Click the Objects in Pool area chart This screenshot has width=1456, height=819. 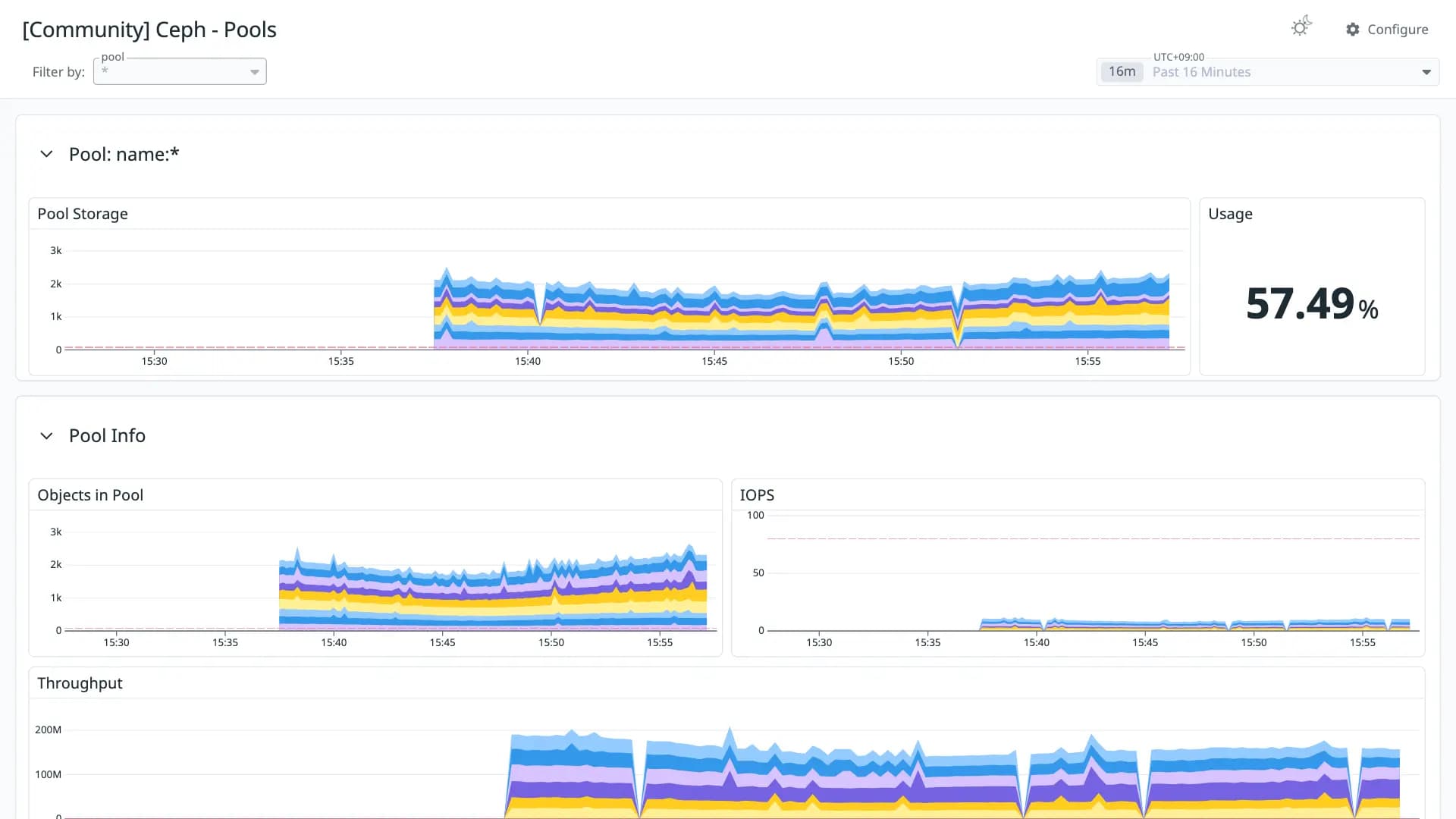click(x=391, y=580)
